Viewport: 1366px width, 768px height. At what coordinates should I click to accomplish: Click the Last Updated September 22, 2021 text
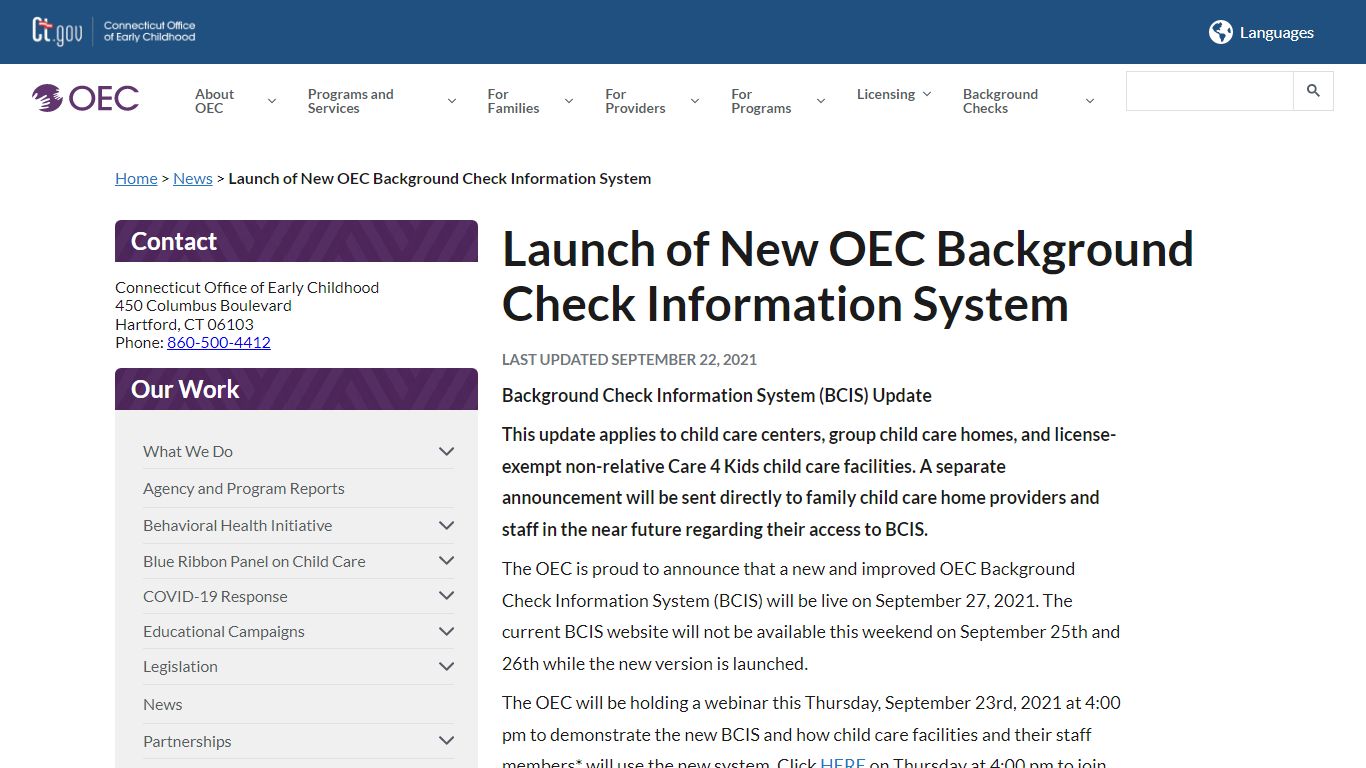(629, 359)
